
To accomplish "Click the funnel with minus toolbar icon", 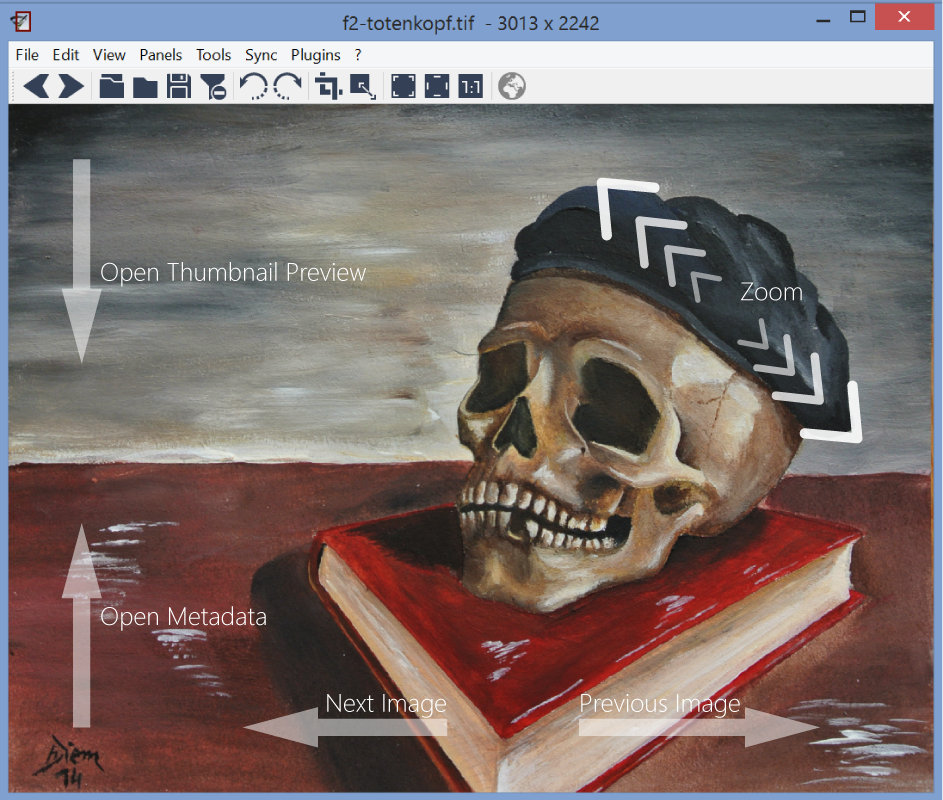I will click(x=213, y=86).
